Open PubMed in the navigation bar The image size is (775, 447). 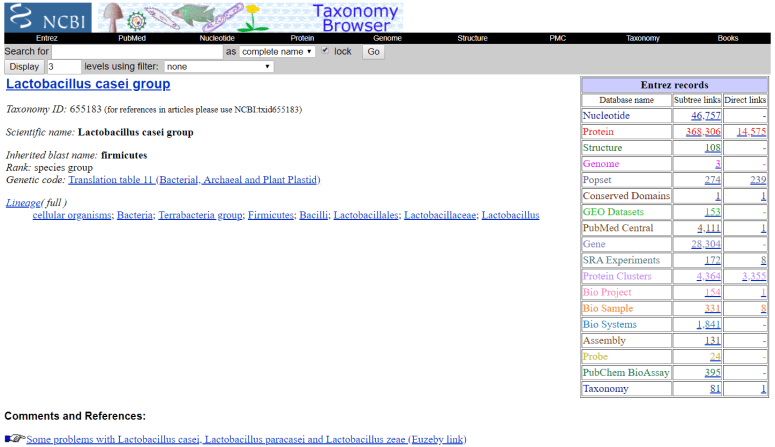132,38
